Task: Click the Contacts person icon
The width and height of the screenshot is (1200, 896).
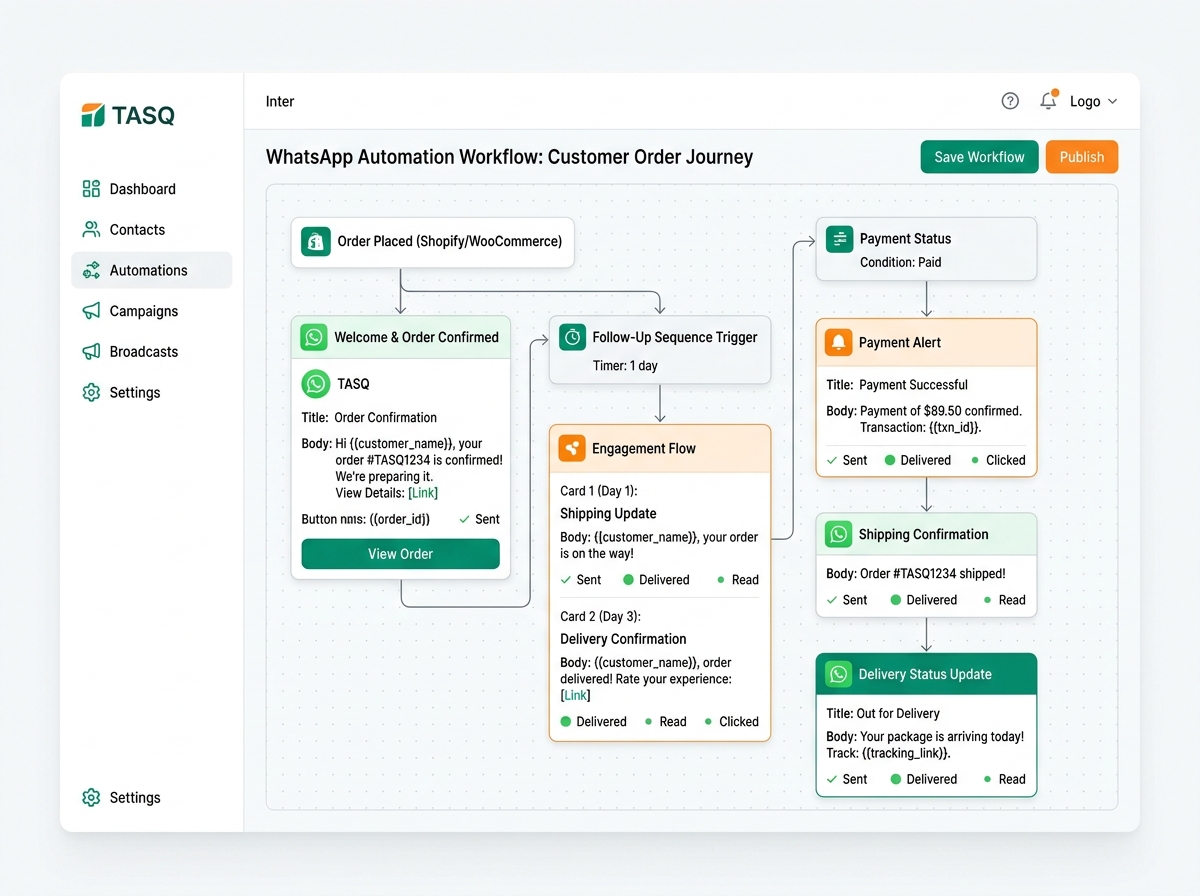Action: [x=91, y=230]
